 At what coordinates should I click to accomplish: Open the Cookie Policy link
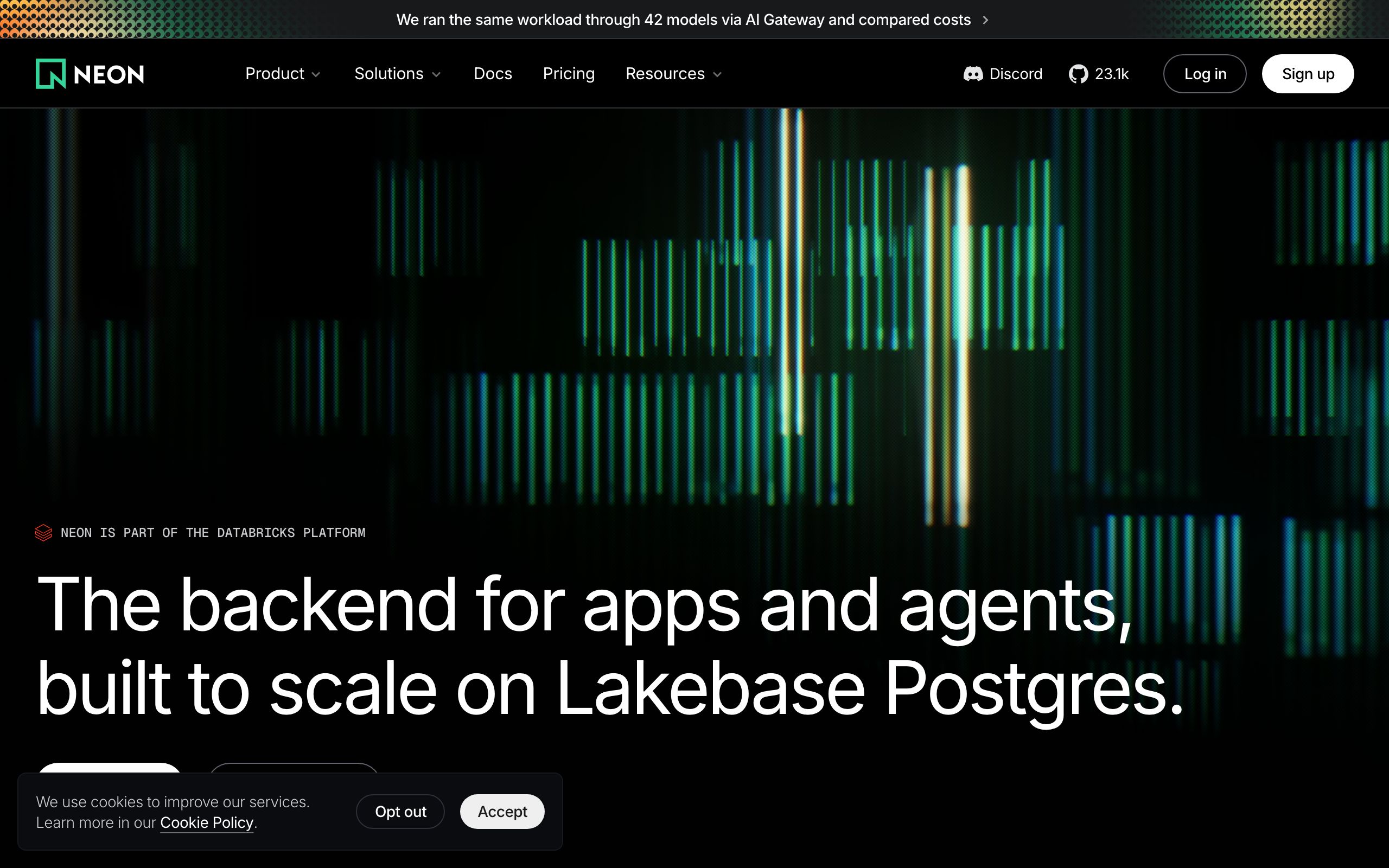pos(207,822)
